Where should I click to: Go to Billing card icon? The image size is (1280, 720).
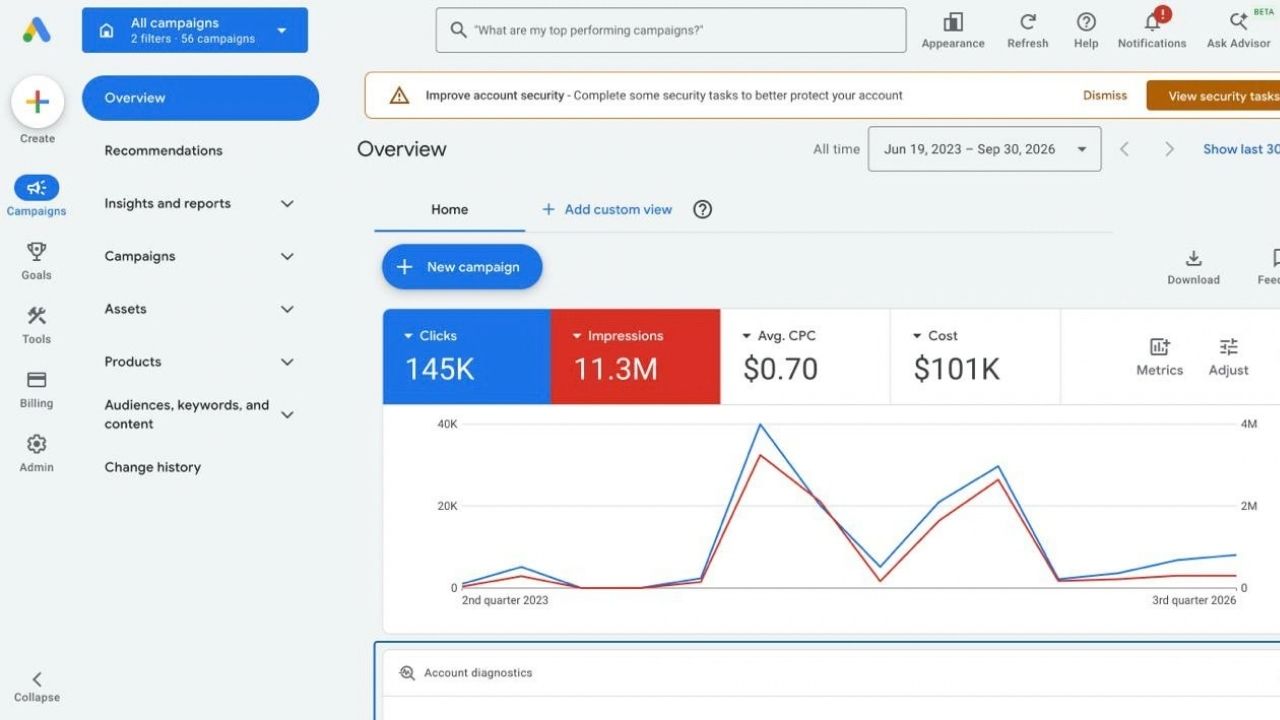37,380
